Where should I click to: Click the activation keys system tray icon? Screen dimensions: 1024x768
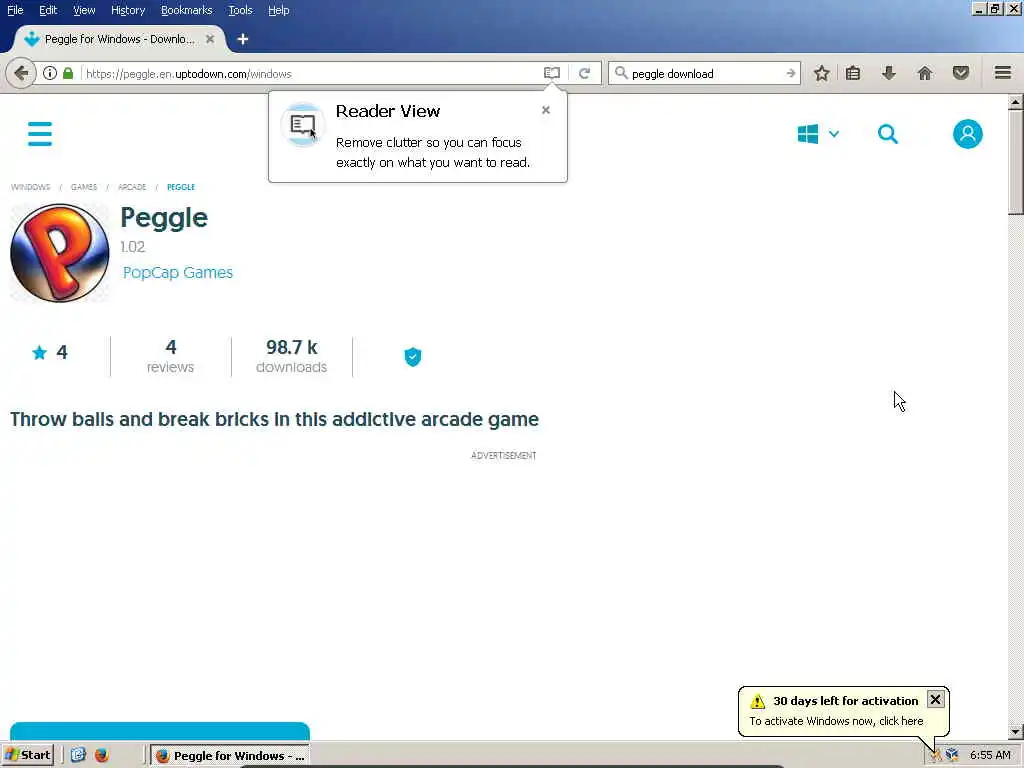point(935,755)
